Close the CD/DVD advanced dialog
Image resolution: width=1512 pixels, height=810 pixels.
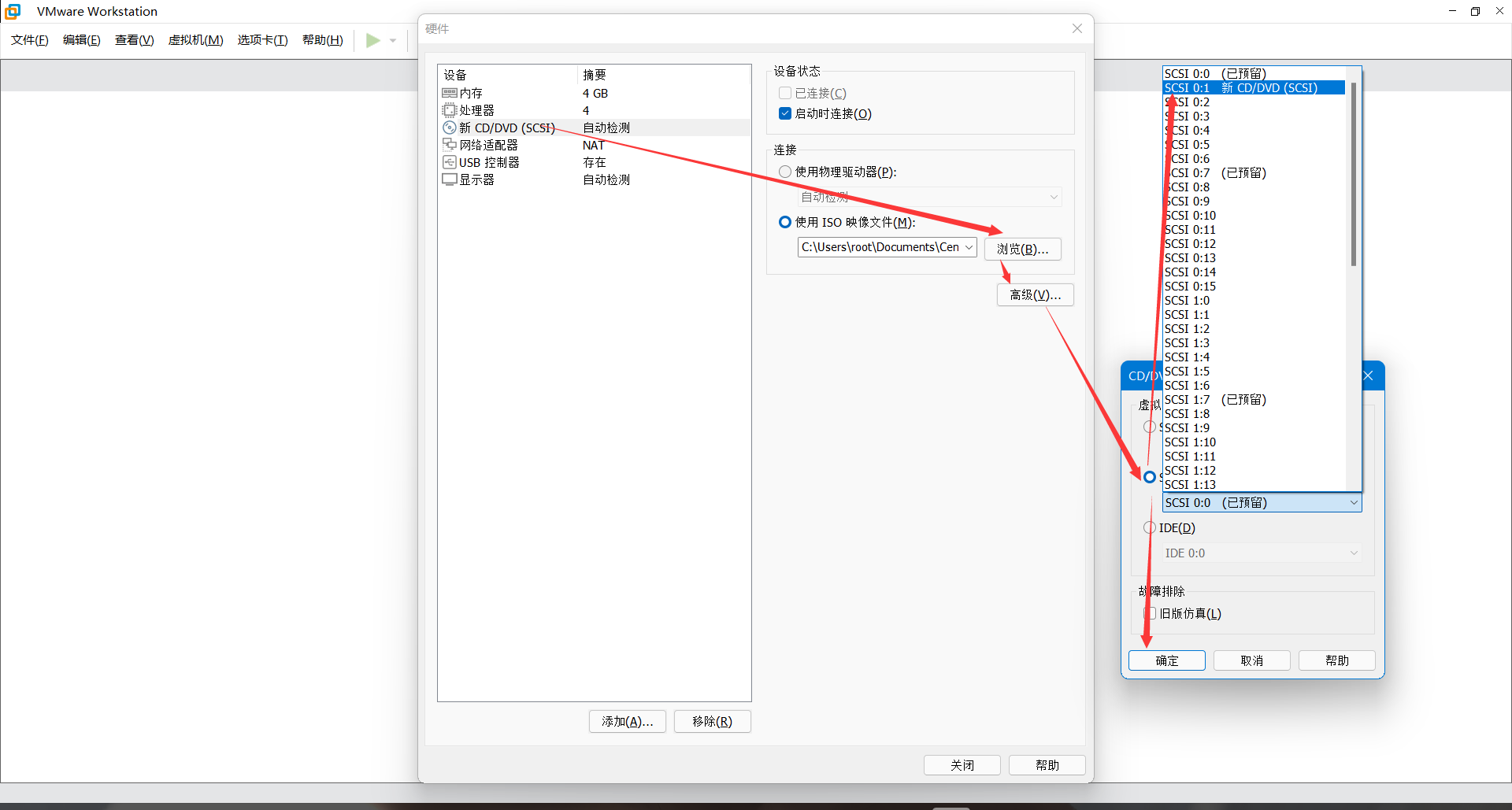(x=1369, y=375)
